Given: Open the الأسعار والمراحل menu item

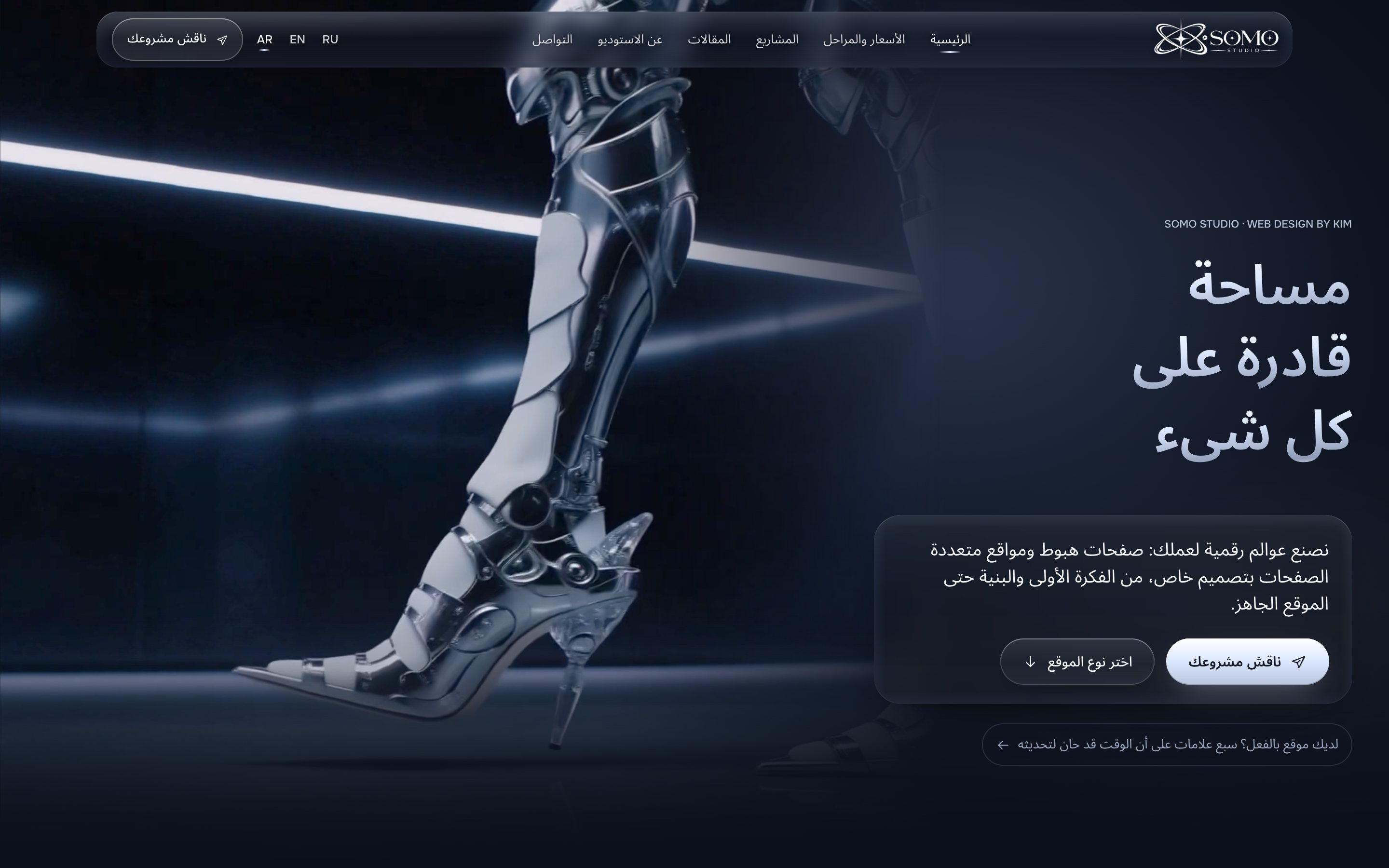Looking at the screenshot, I should point(864,40).
